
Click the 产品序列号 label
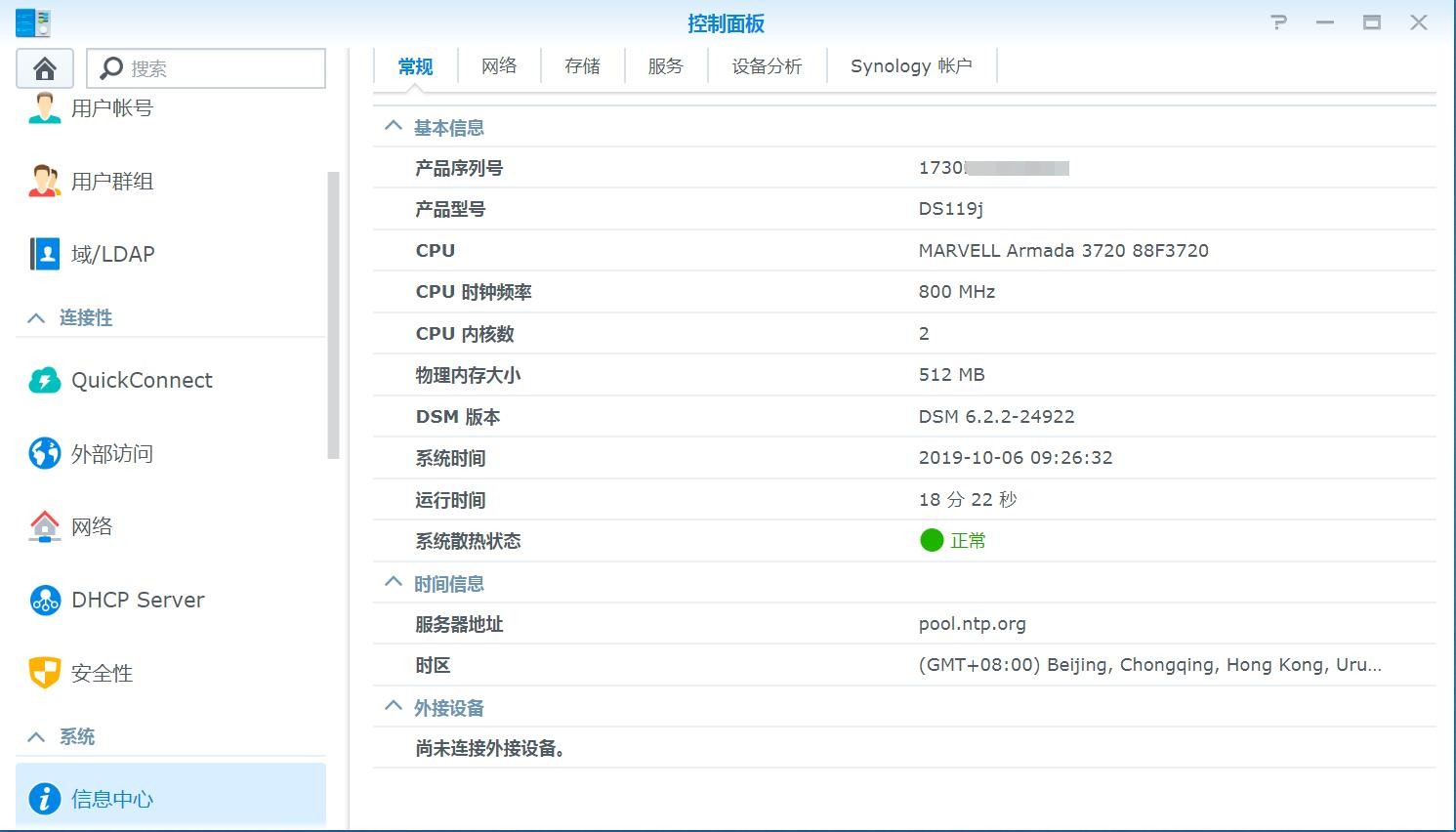click(459, 168)
